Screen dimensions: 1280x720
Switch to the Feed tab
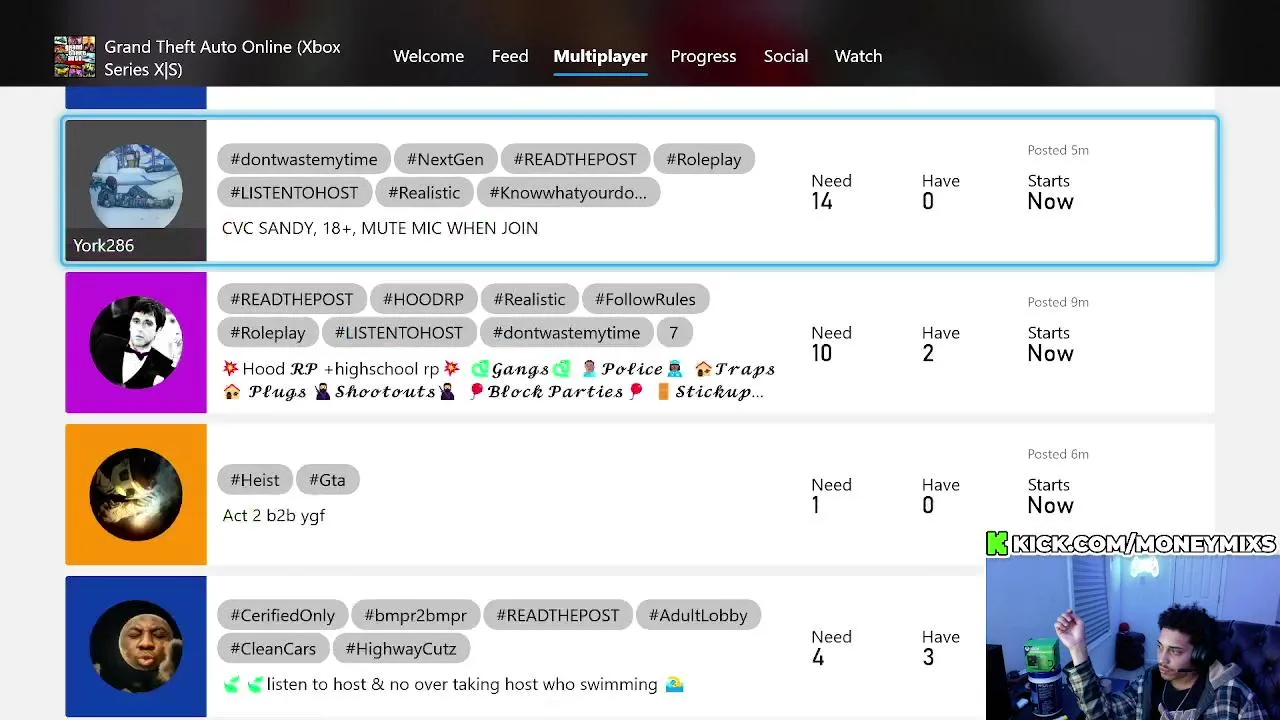pyautogui.click(x=510, y=56)
